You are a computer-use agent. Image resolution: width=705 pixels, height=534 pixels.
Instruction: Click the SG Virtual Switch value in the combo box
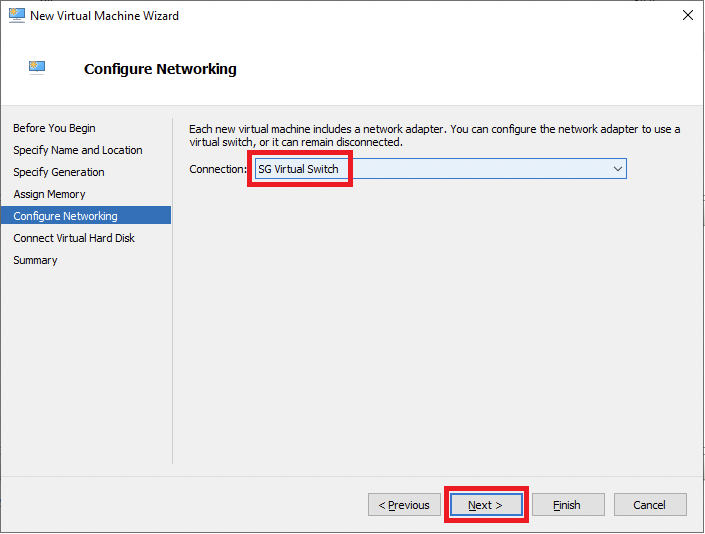[298, 169]
